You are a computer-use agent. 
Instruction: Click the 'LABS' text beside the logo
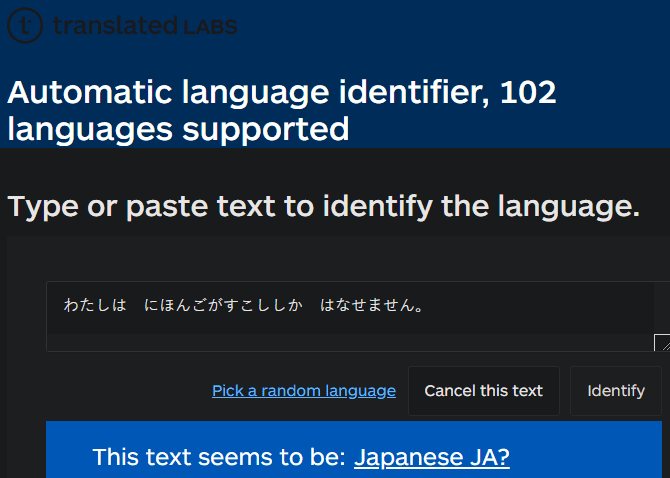[210, 27]
